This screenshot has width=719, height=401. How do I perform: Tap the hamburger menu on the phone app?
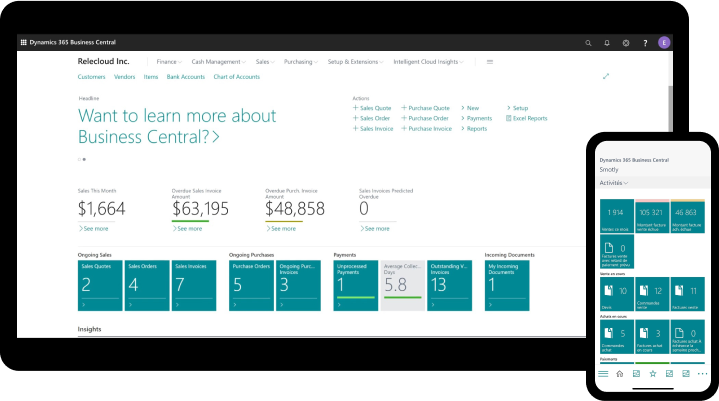[603, 374]
